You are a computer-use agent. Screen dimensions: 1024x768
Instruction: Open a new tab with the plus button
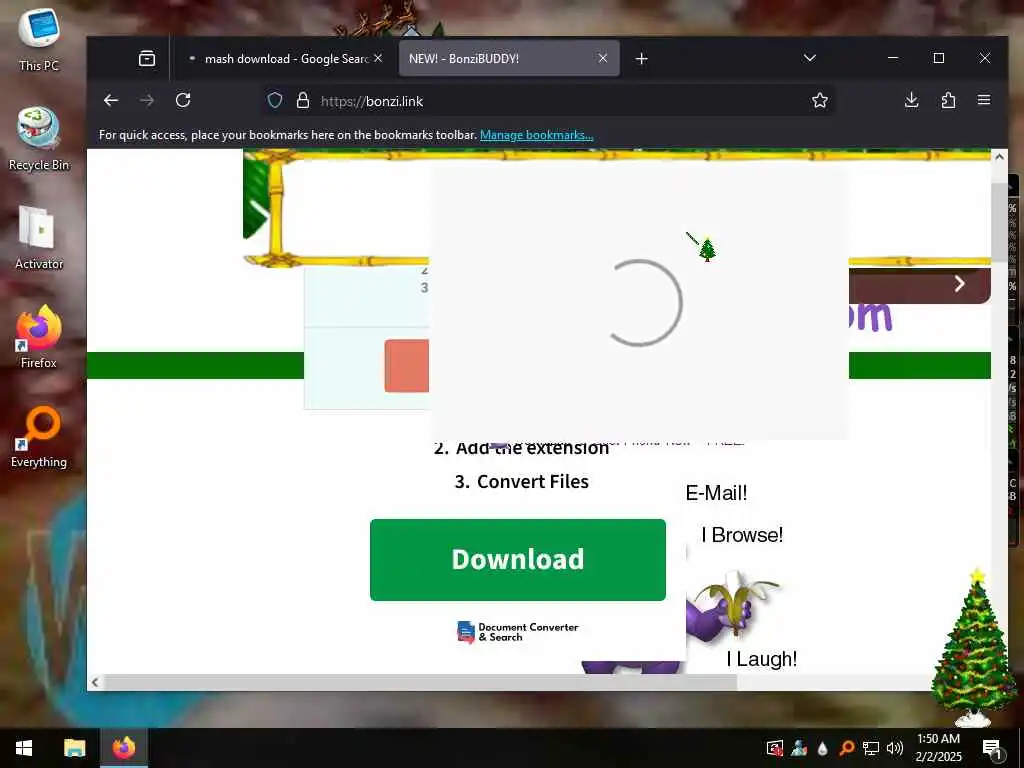(x=641, y=59)
